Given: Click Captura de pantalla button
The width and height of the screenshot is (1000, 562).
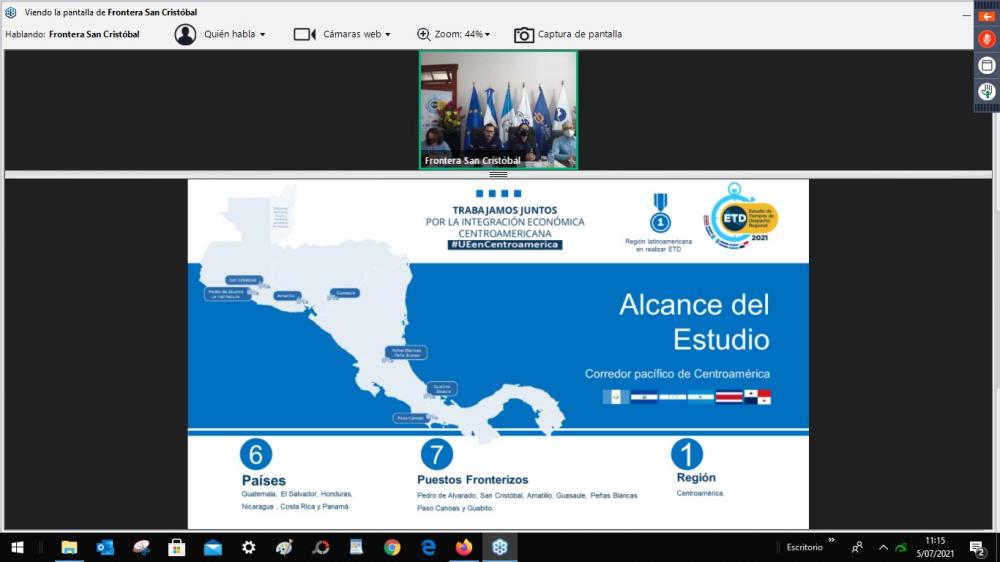Looking at the screenshot, I should point(579,34).
